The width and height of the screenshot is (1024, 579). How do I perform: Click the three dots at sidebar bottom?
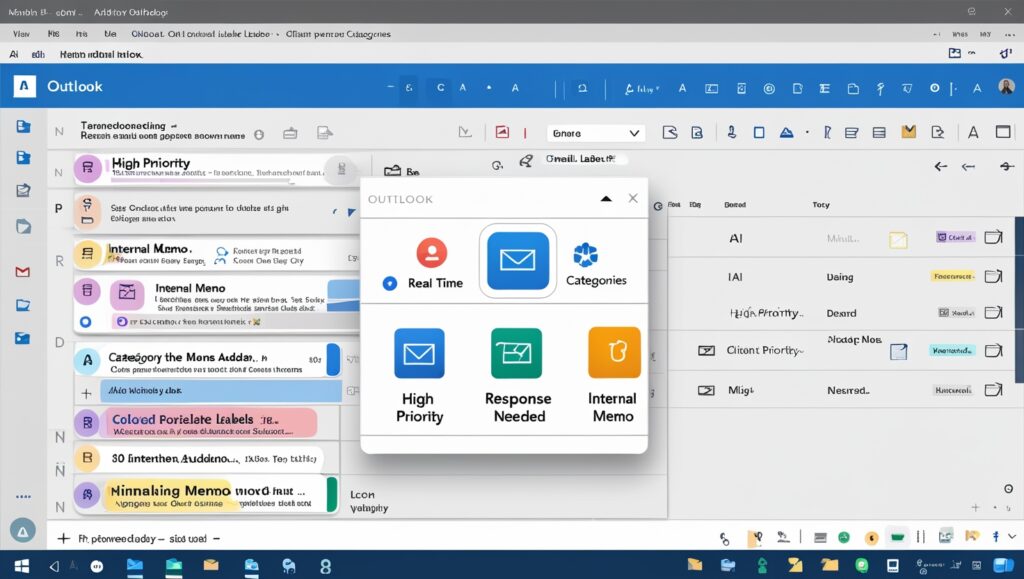tap(23, 497)
